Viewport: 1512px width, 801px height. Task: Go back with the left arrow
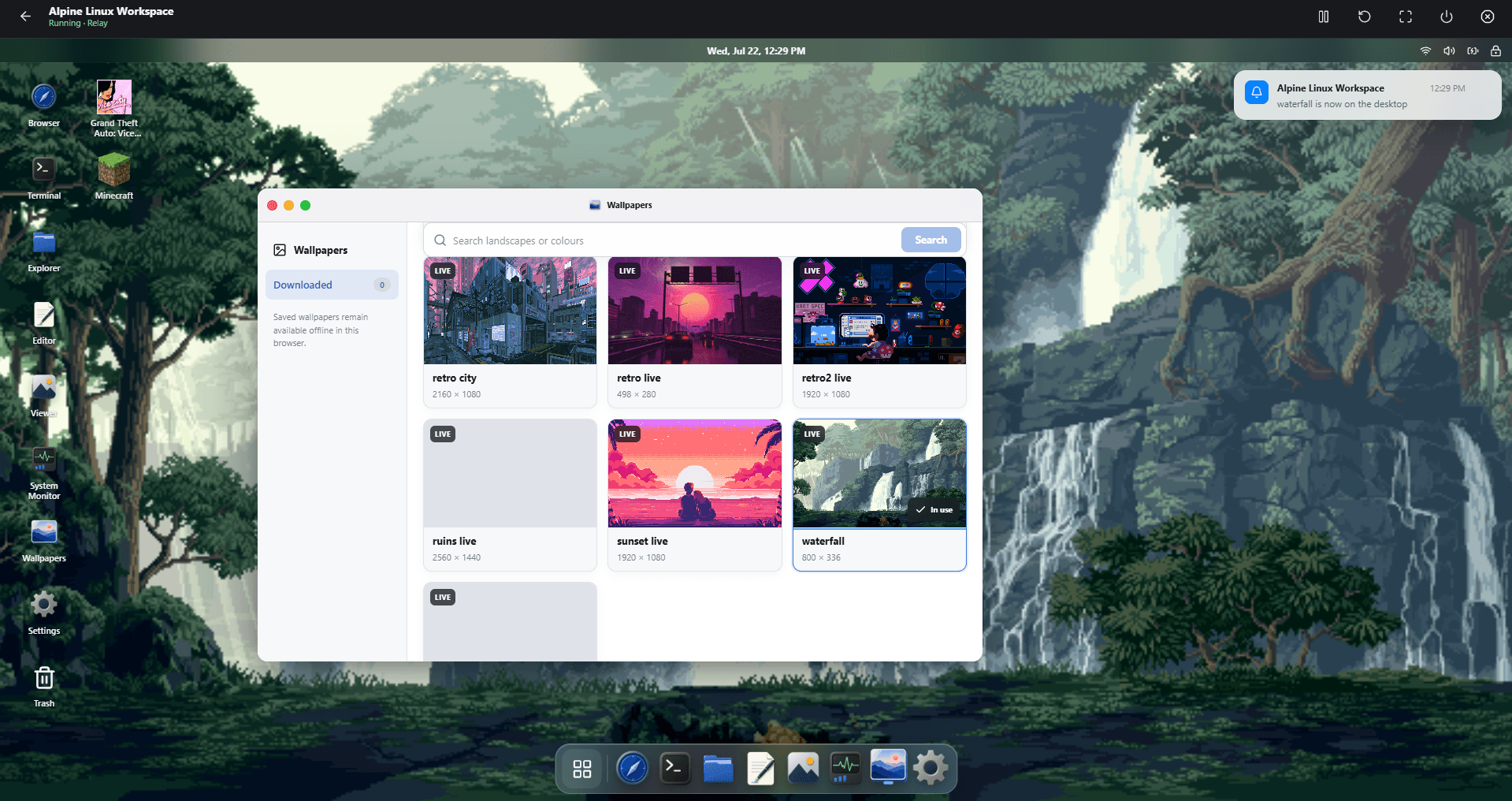(25, 17)
